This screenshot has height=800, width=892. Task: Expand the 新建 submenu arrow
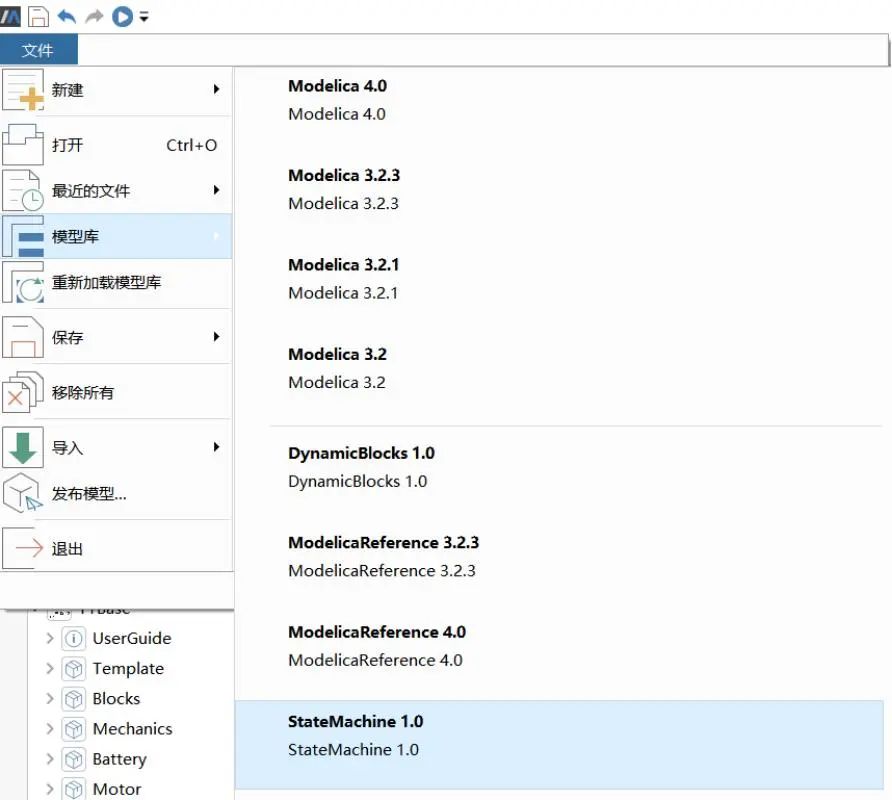click(216, 89)
